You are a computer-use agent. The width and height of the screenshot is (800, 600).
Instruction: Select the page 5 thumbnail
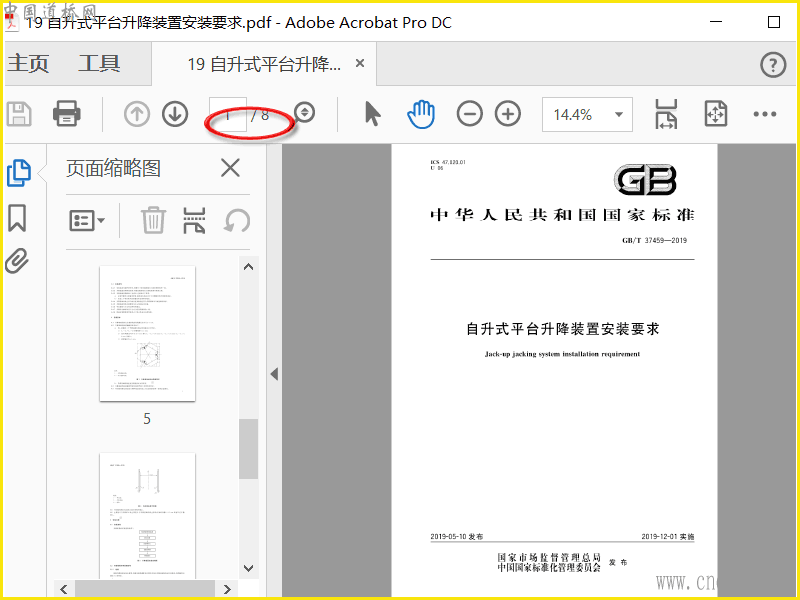click(x=147, y=333)
